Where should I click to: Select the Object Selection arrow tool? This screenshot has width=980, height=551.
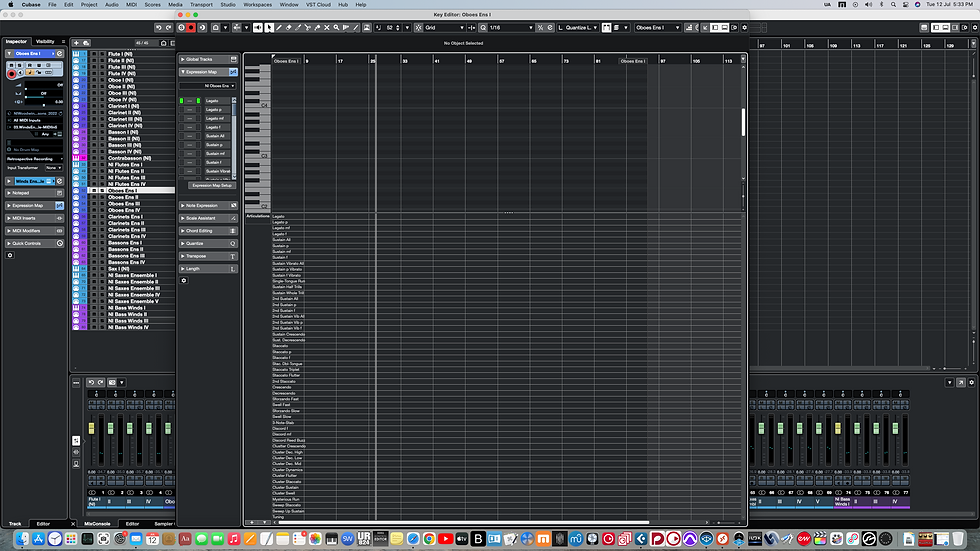pos(269,27)
